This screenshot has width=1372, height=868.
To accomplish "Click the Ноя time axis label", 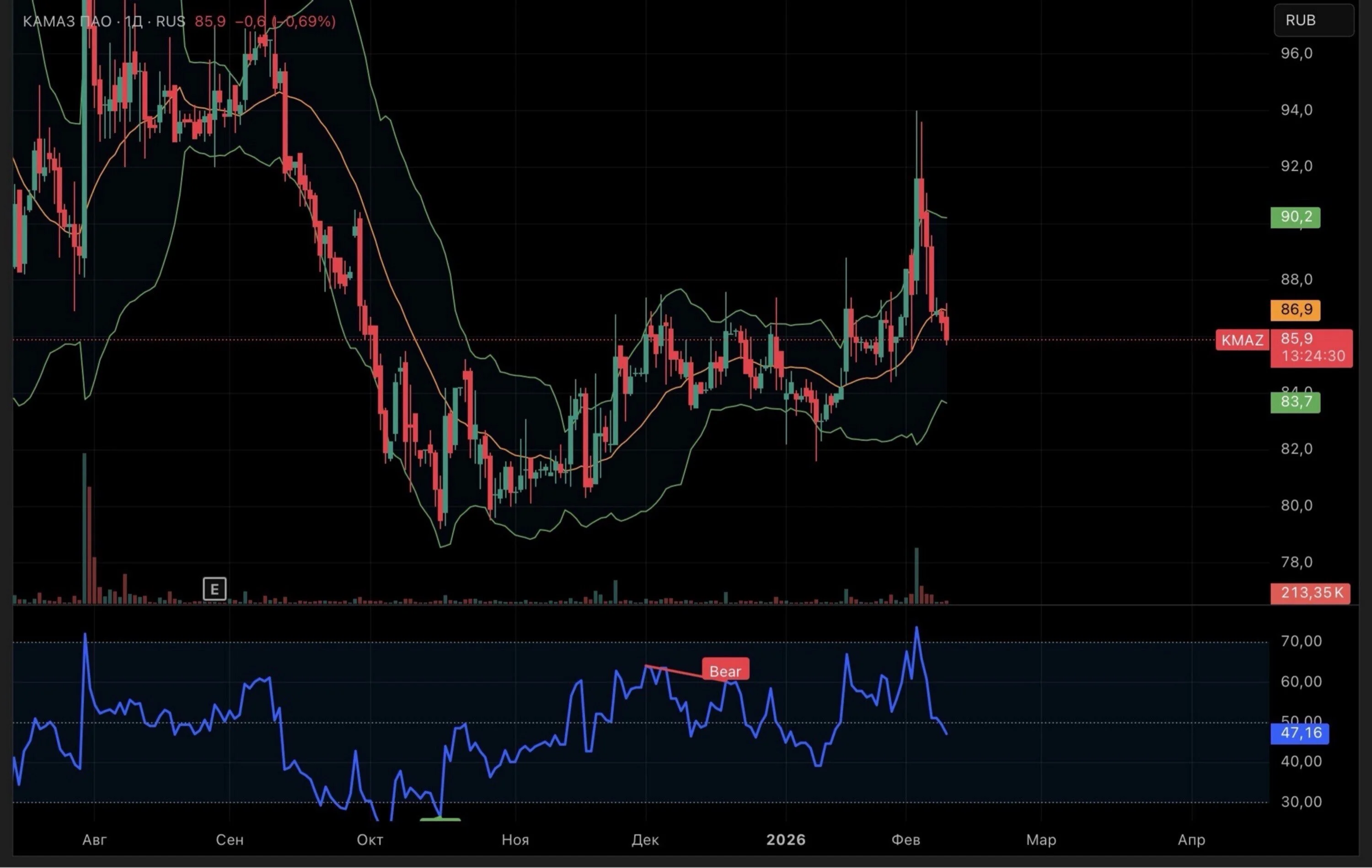I will tap(515, 840).
